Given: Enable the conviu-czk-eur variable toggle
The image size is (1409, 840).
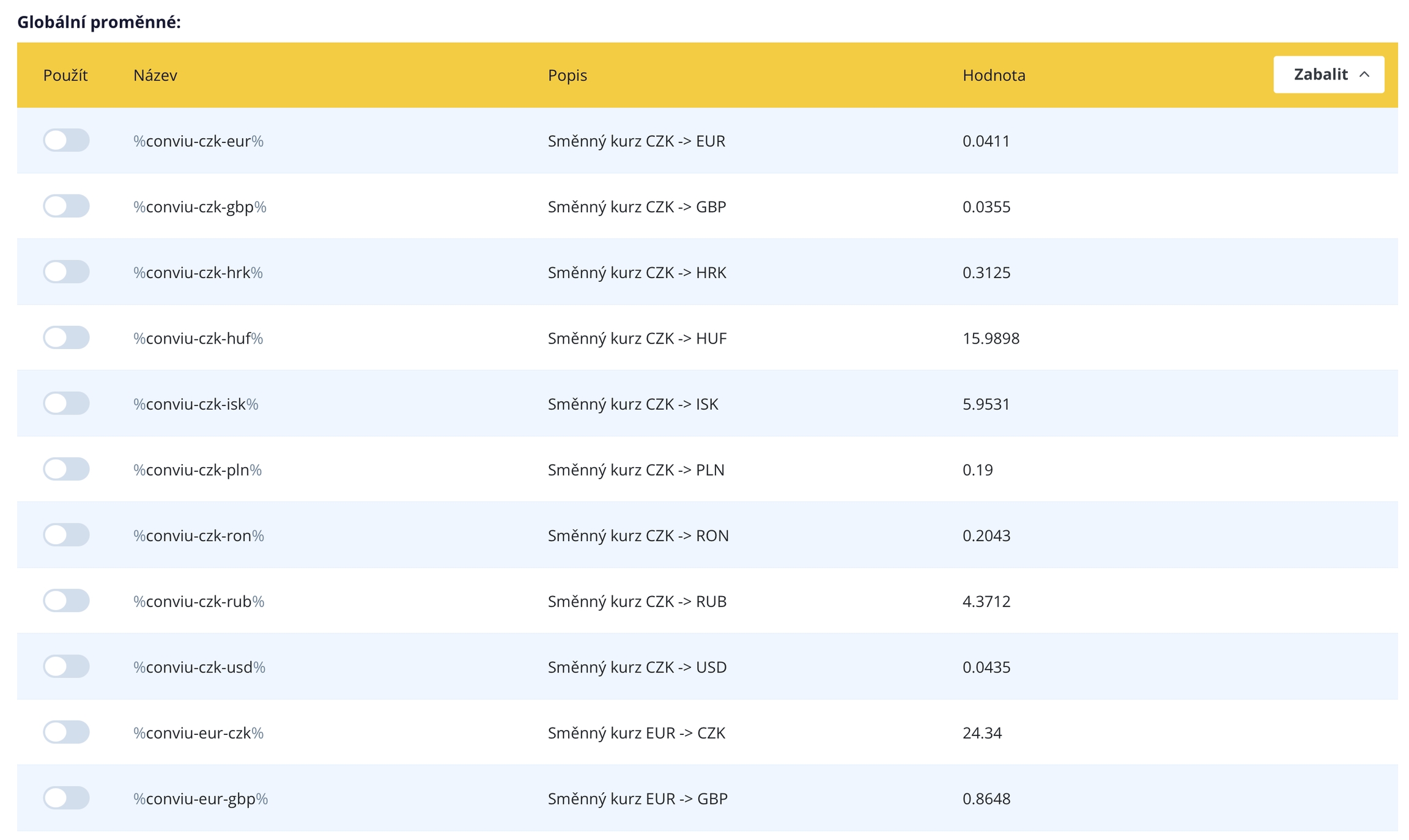Looking at the screenshot, I should pos(66,140).
